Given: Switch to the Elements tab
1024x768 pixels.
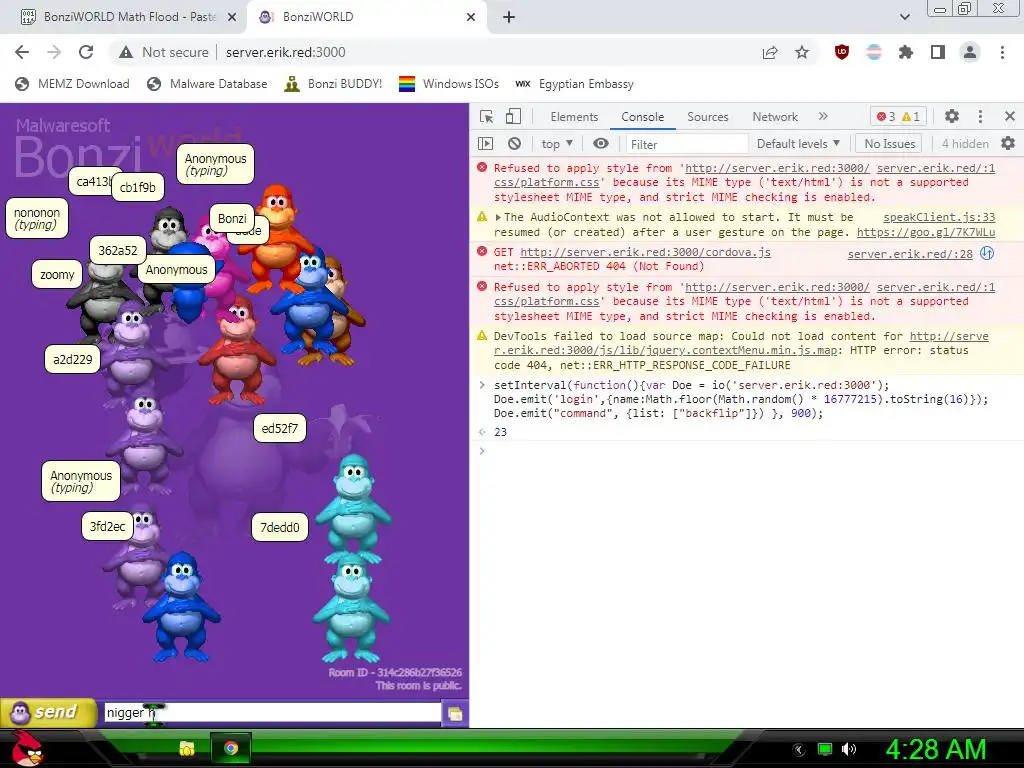Looking at the screenshot, I should pos(574,117).
